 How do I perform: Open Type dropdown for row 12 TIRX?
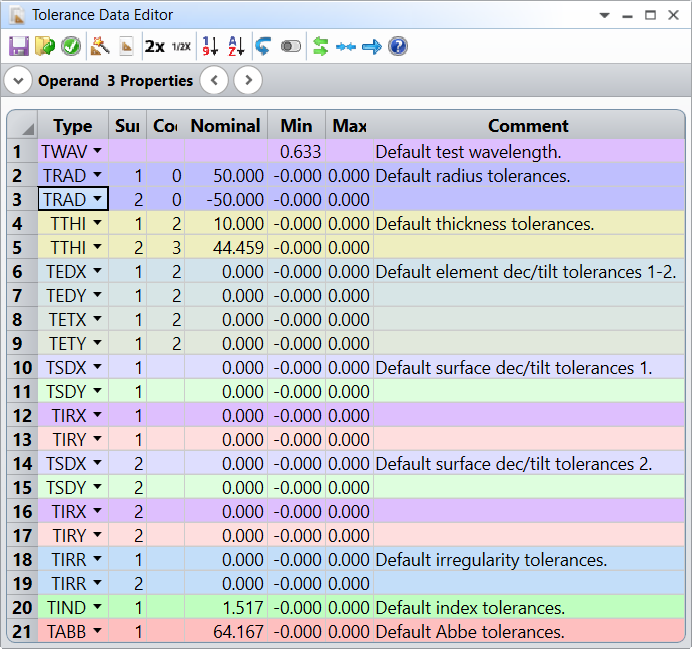[98, 415]
